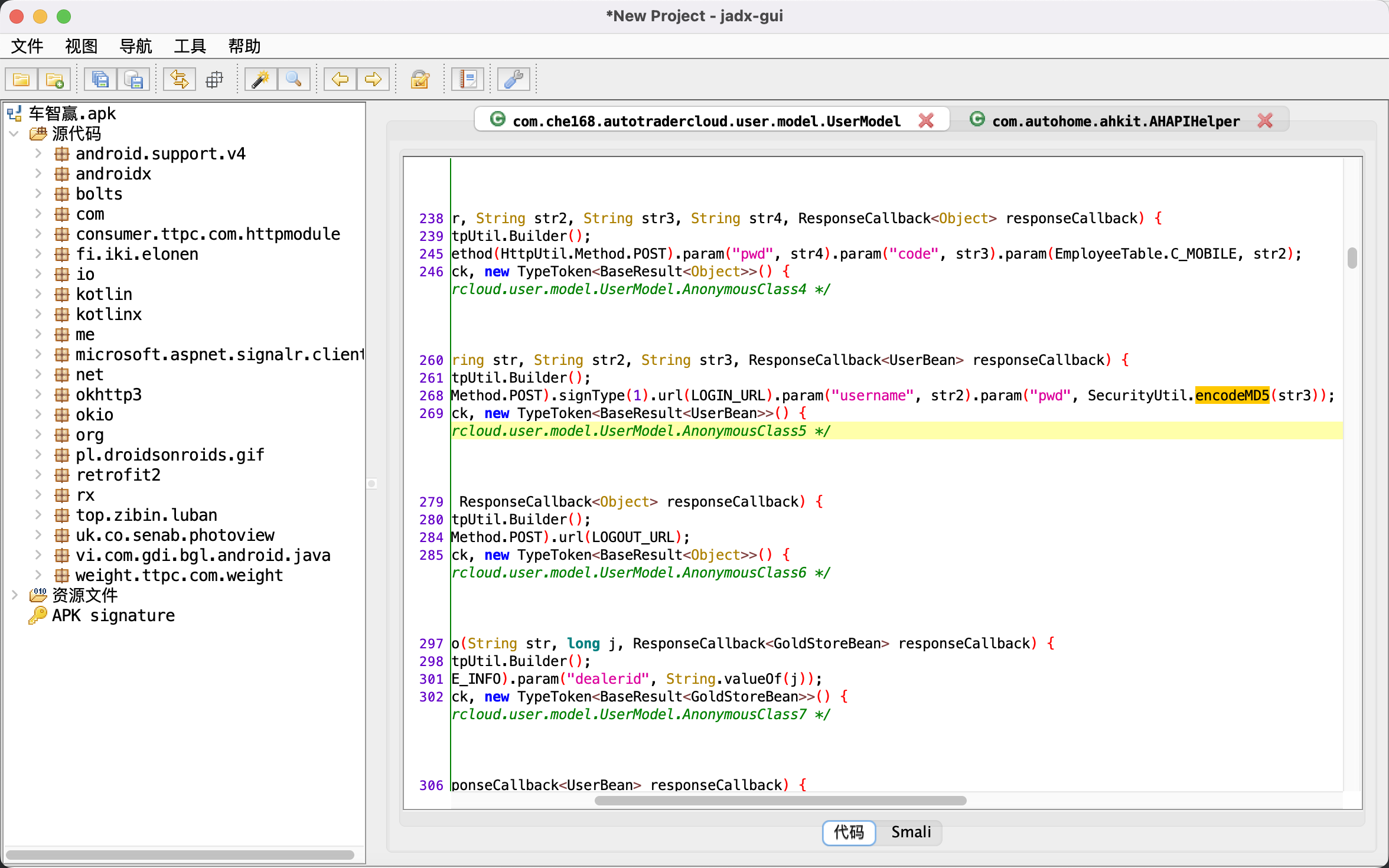Screen dimensions: 1389x868
Task: Switch code view to Smali
Action: pyautogui.click(x=910, y=832)
